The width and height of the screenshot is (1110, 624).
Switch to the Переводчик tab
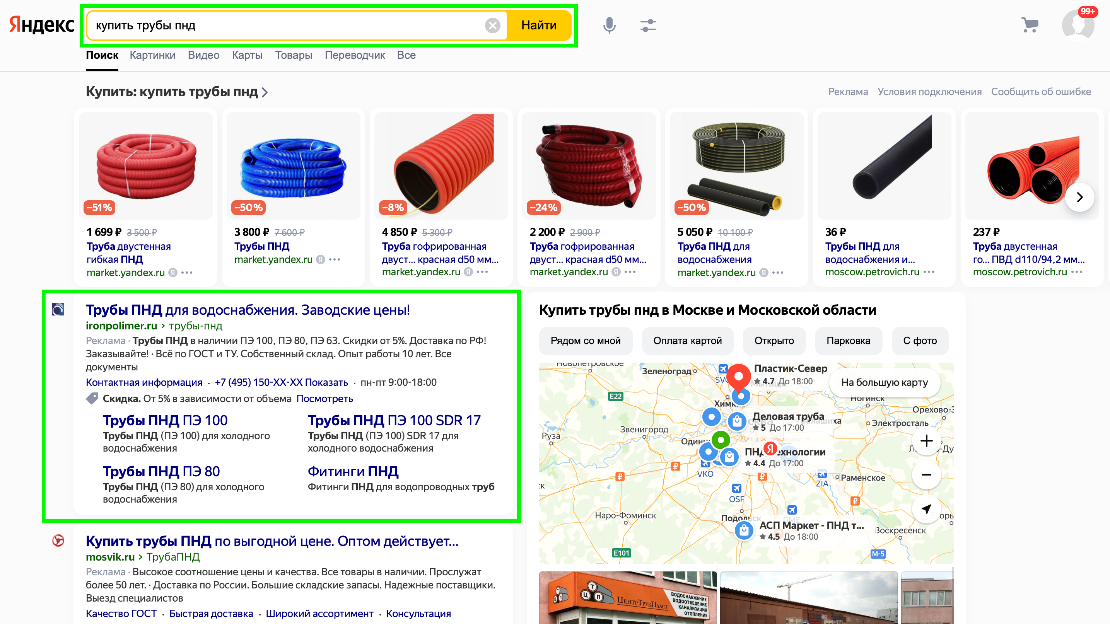point(355,55)
